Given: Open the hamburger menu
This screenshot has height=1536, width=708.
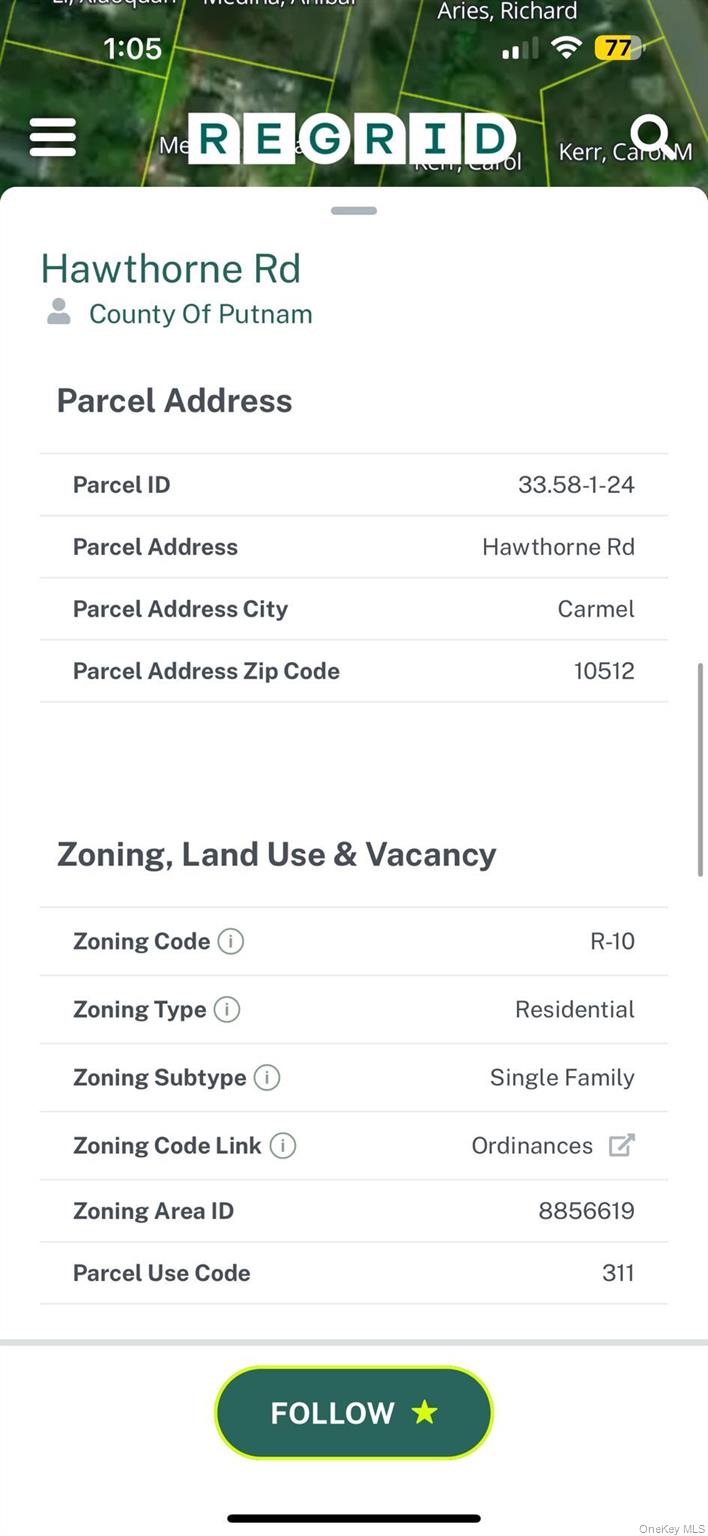Looking at the screenshot, I should tap(53, 137).
